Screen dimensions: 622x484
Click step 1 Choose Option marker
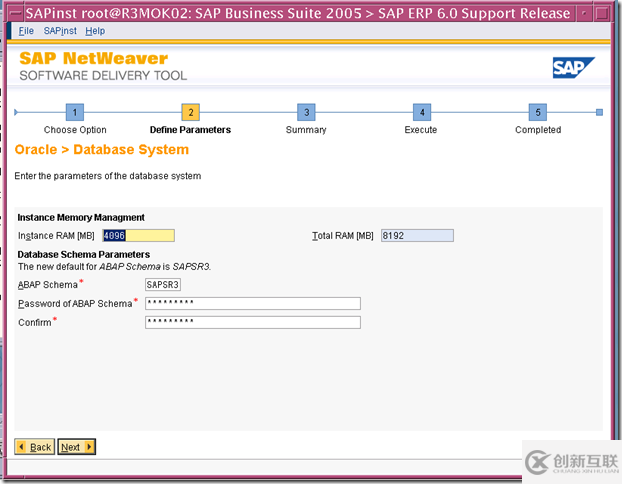tap(75, 112)
